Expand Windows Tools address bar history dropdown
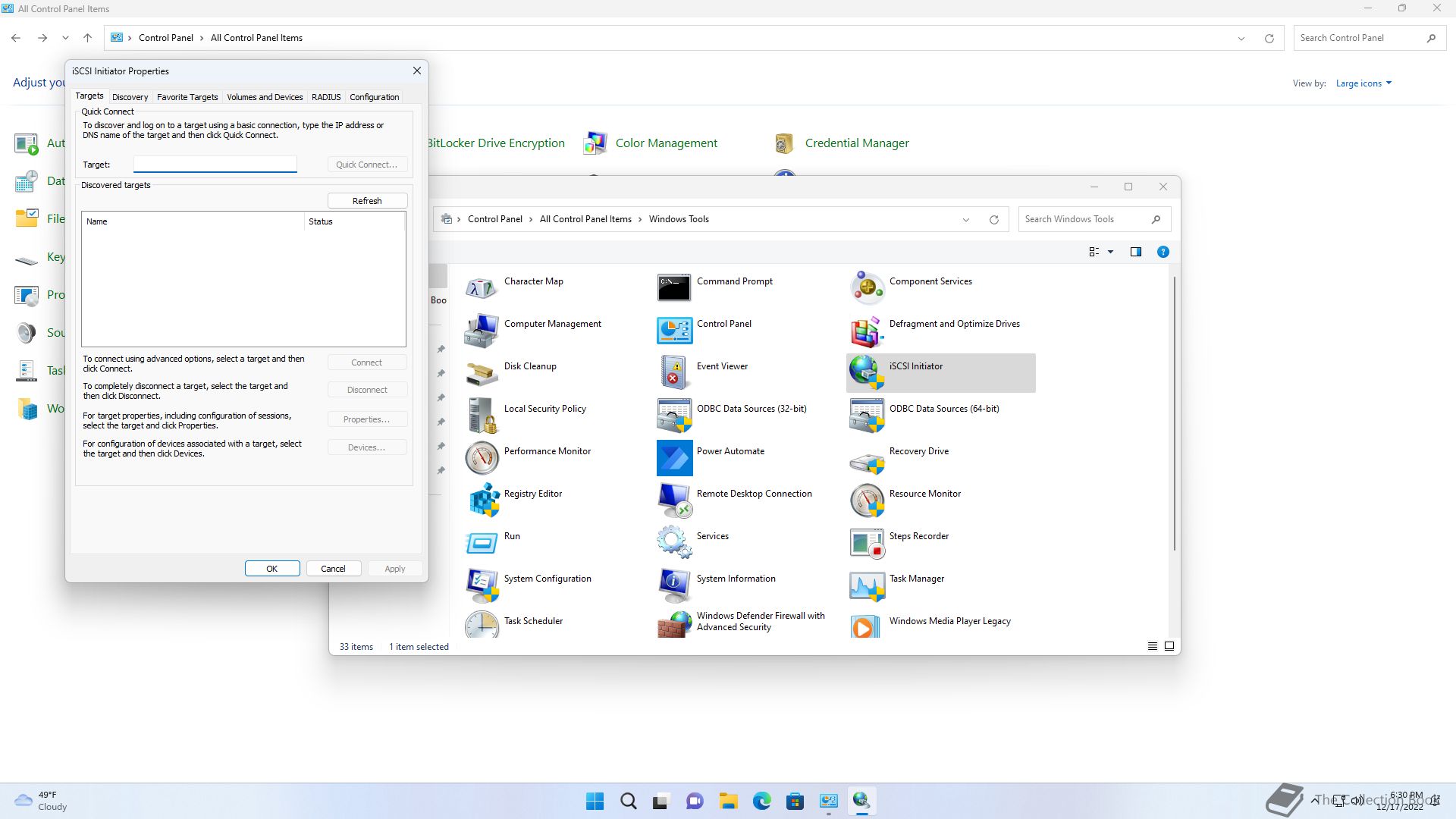 pyautogui.click(x=966, y=220)
